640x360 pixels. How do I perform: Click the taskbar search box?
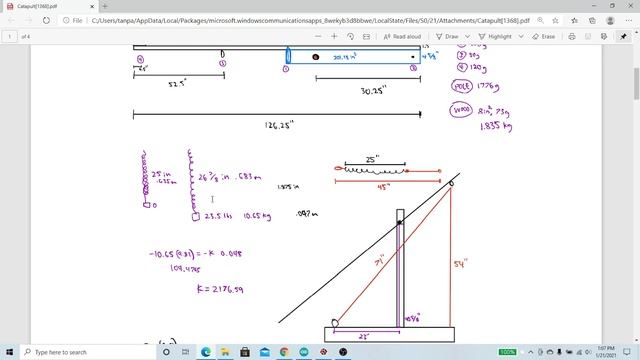coord(88,352)
